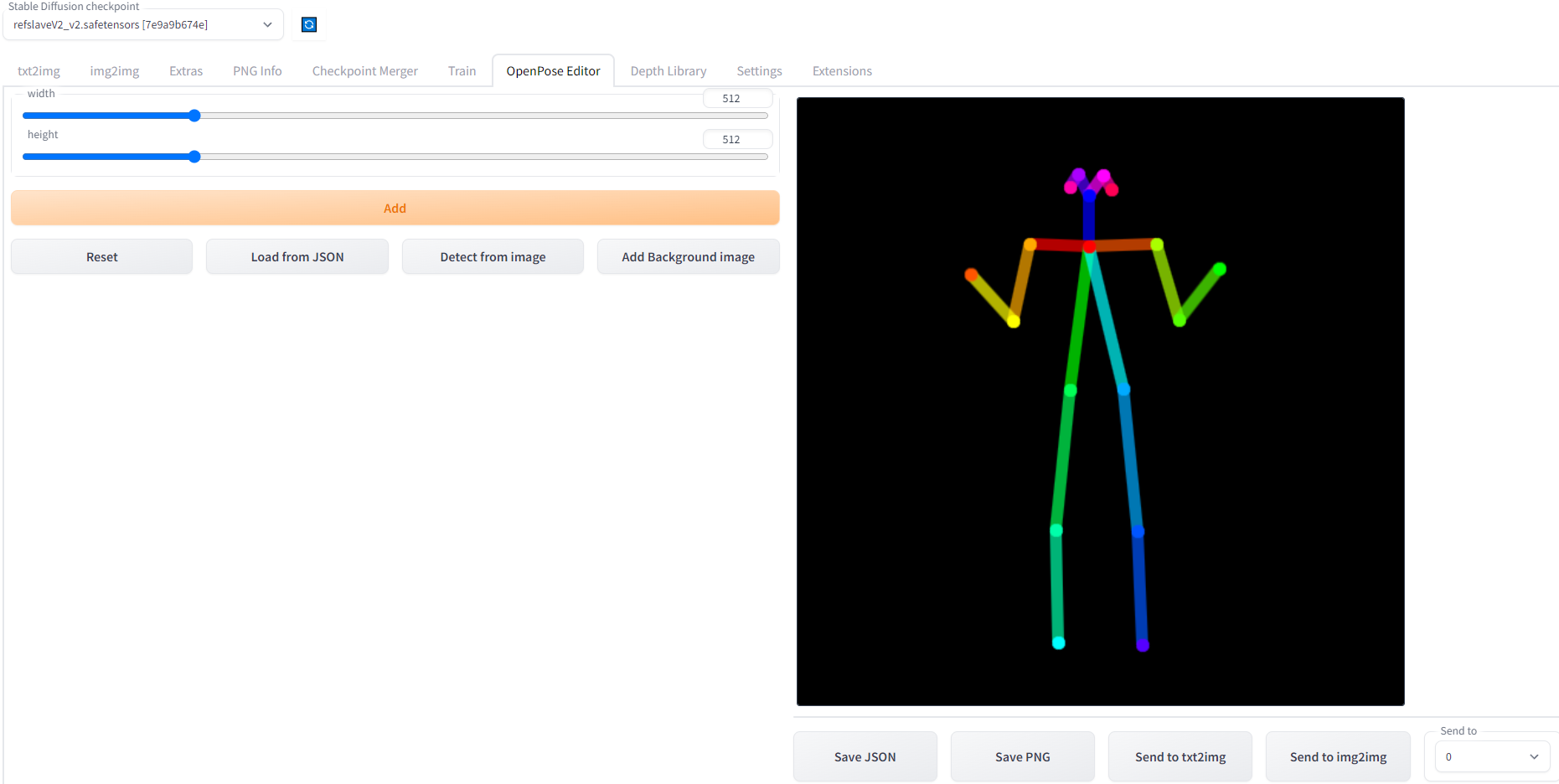The width and height of the screenshot is (1559, 784).
Task: Select the yellow elbow joint on the canvas's left side
Action: [x=1014, y=321]
